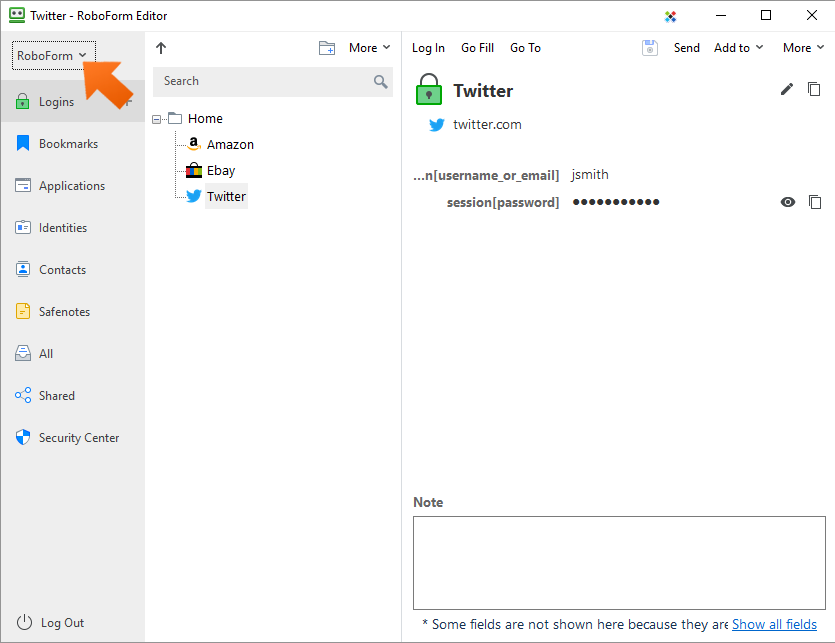Click the Log Out power icon
The height and width of the screenshot is (643, 835).
click(24, 622)
